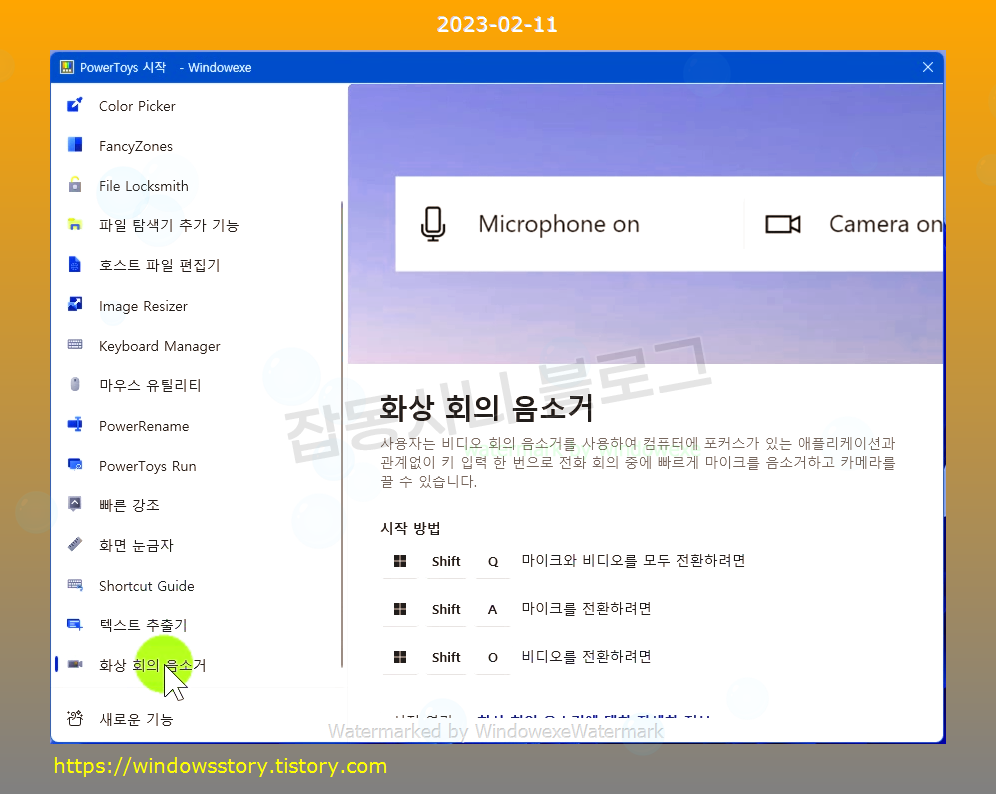Click the PowerToys Run icon
996x794 pixels.
pos(75,464)
